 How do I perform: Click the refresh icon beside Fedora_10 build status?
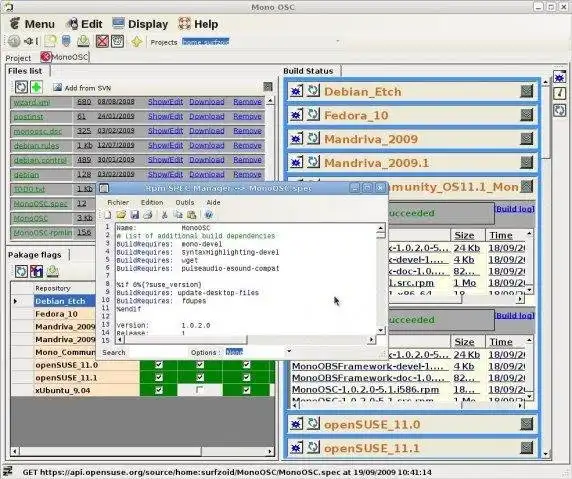tap(313, 115)
